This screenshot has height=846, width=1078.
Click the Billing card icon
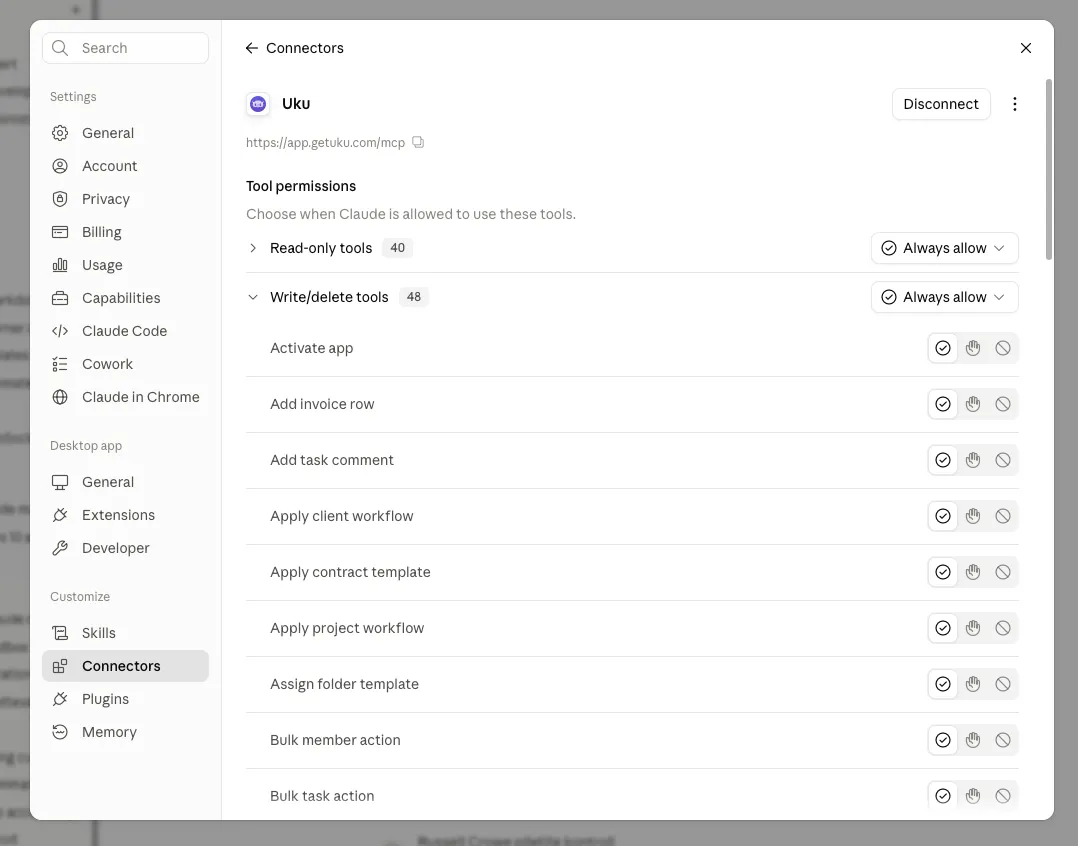(x=60, y=232)
